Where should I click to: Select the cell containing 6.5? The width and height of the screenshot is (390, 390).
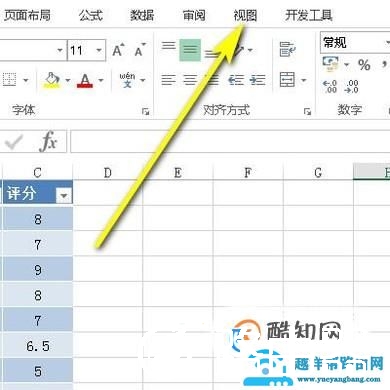(37, 345)
